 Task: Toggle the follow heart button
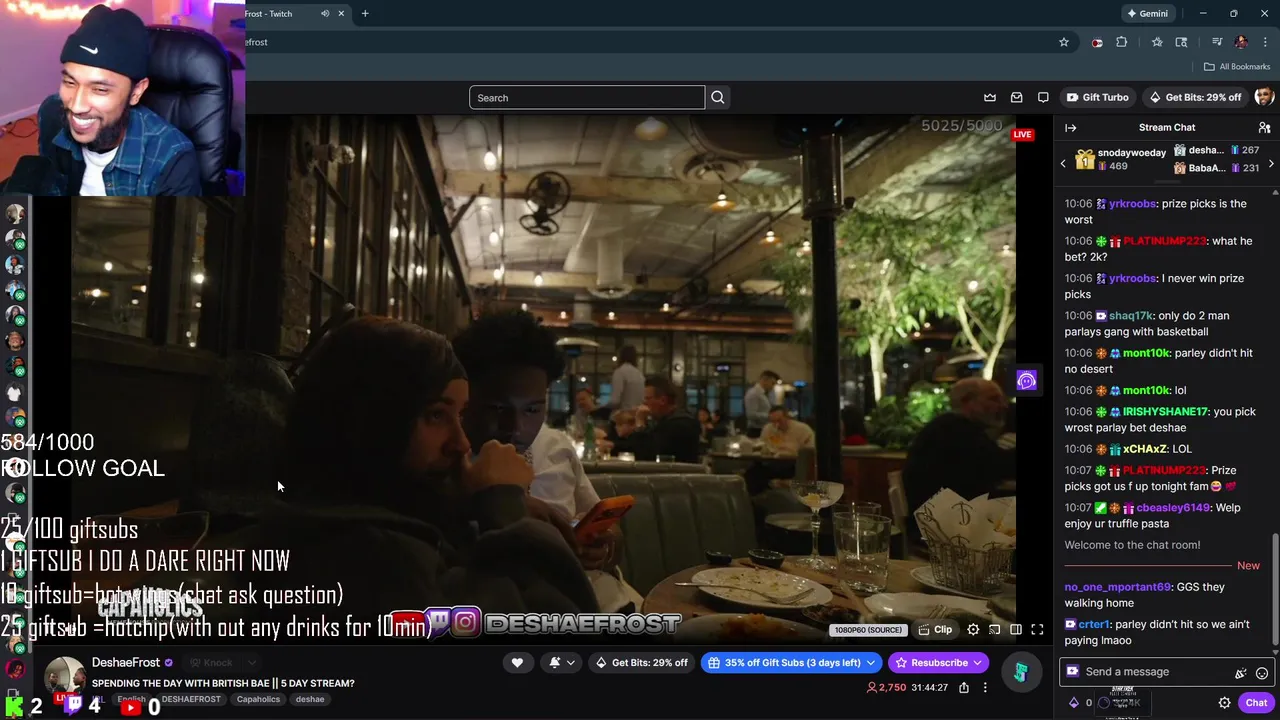click(x=517, y=662)
